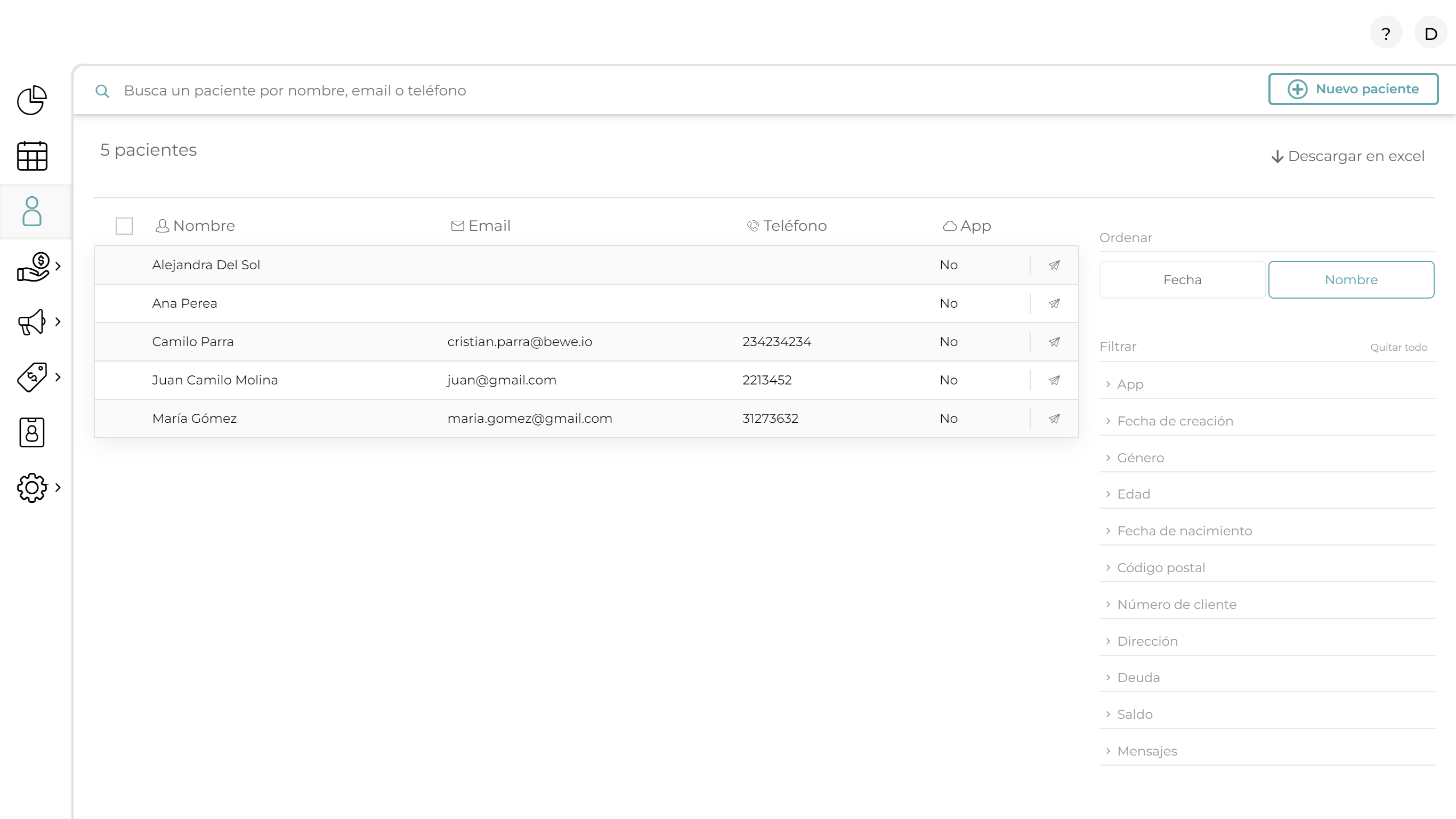Image resolution: width=1456 pixels, height=819 pixels.
Task: Open the dashboard pie chart icon
Action: coord(32,100)
